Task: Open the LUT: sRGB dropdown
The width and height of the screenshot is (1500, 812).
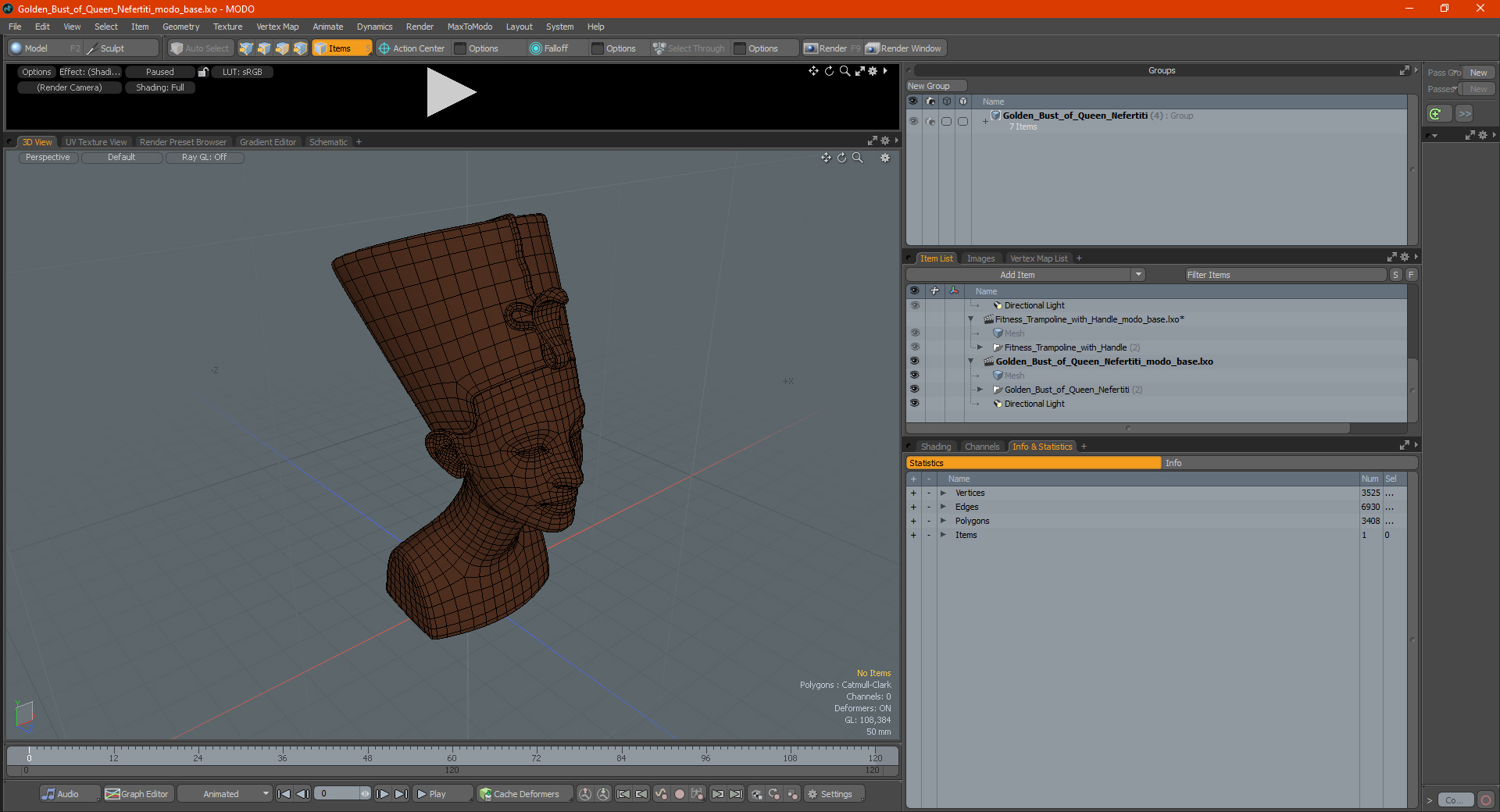Action: click(242, 72)
